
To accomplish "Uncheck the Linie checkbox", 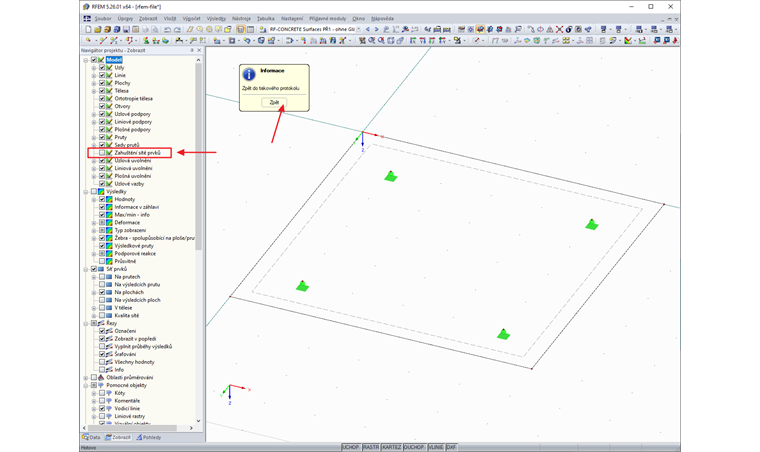I will coord(102,75).
